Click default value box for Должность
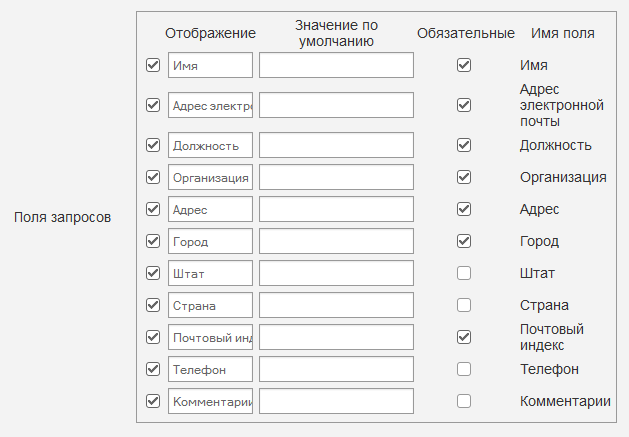Viewport: 629px width, 437px height. (x=336, y=145)
